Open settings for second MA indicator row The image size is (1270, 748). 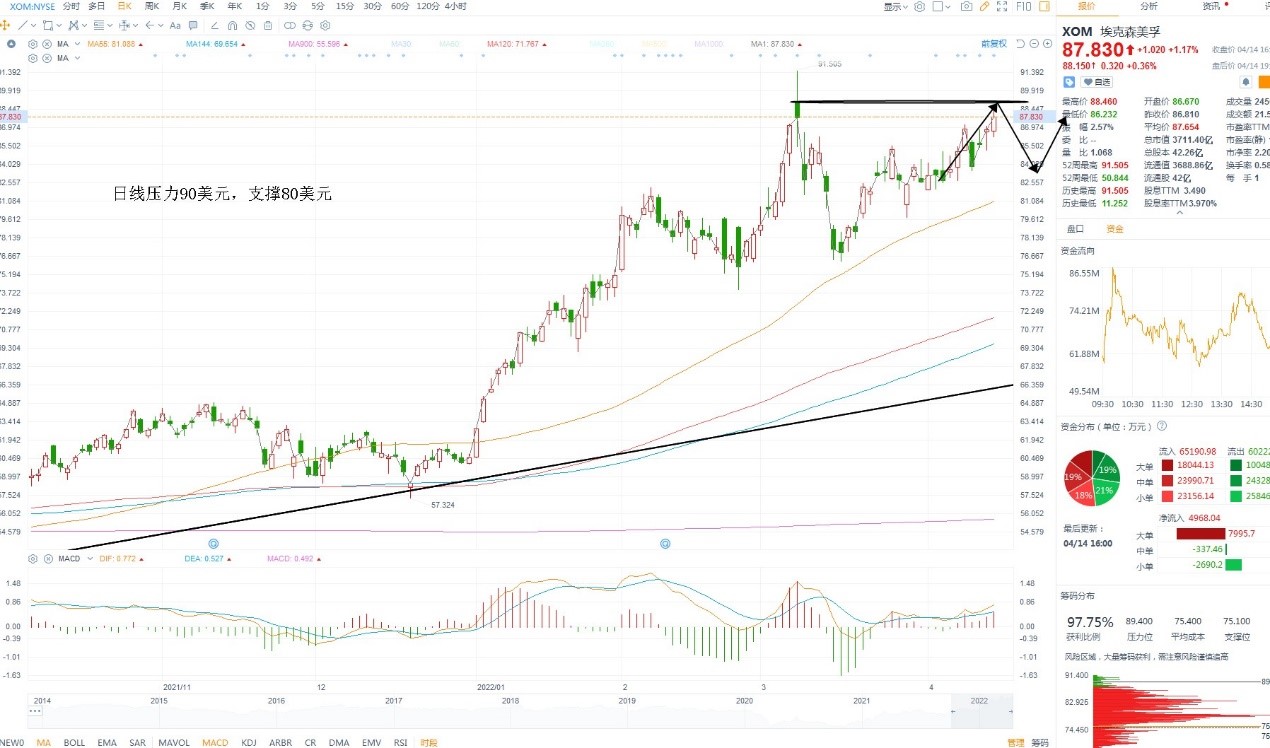click(32, 58)
